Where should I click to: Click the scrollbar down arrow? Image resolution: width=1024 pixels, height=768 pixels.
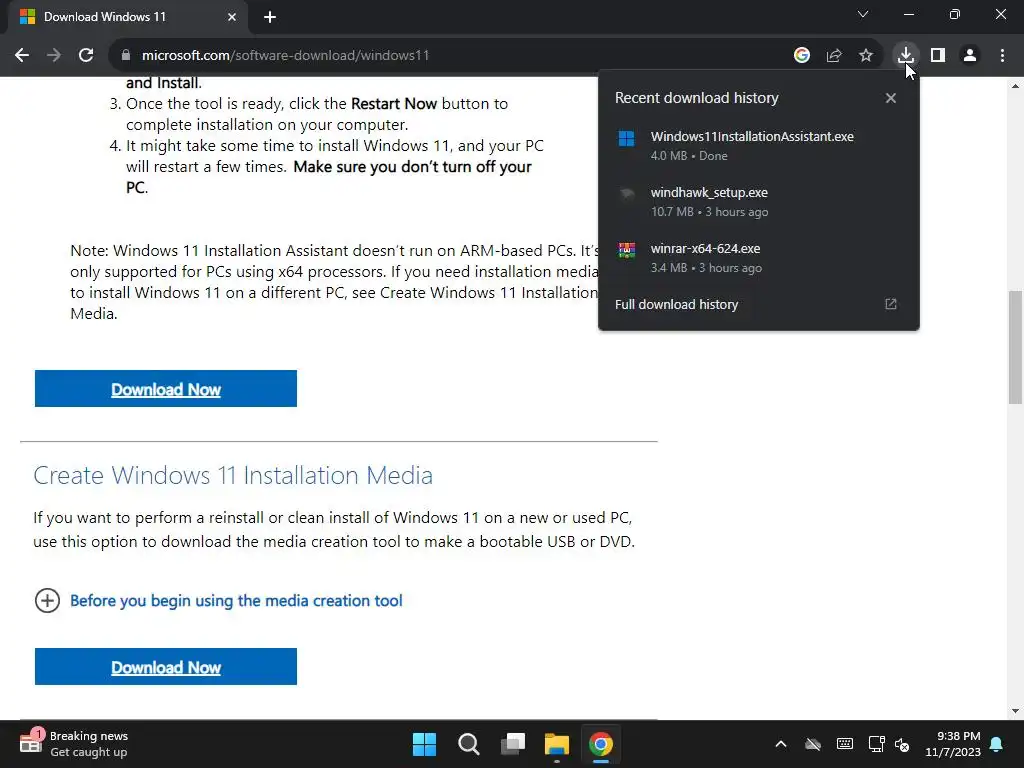click(x=1015, y=711)
